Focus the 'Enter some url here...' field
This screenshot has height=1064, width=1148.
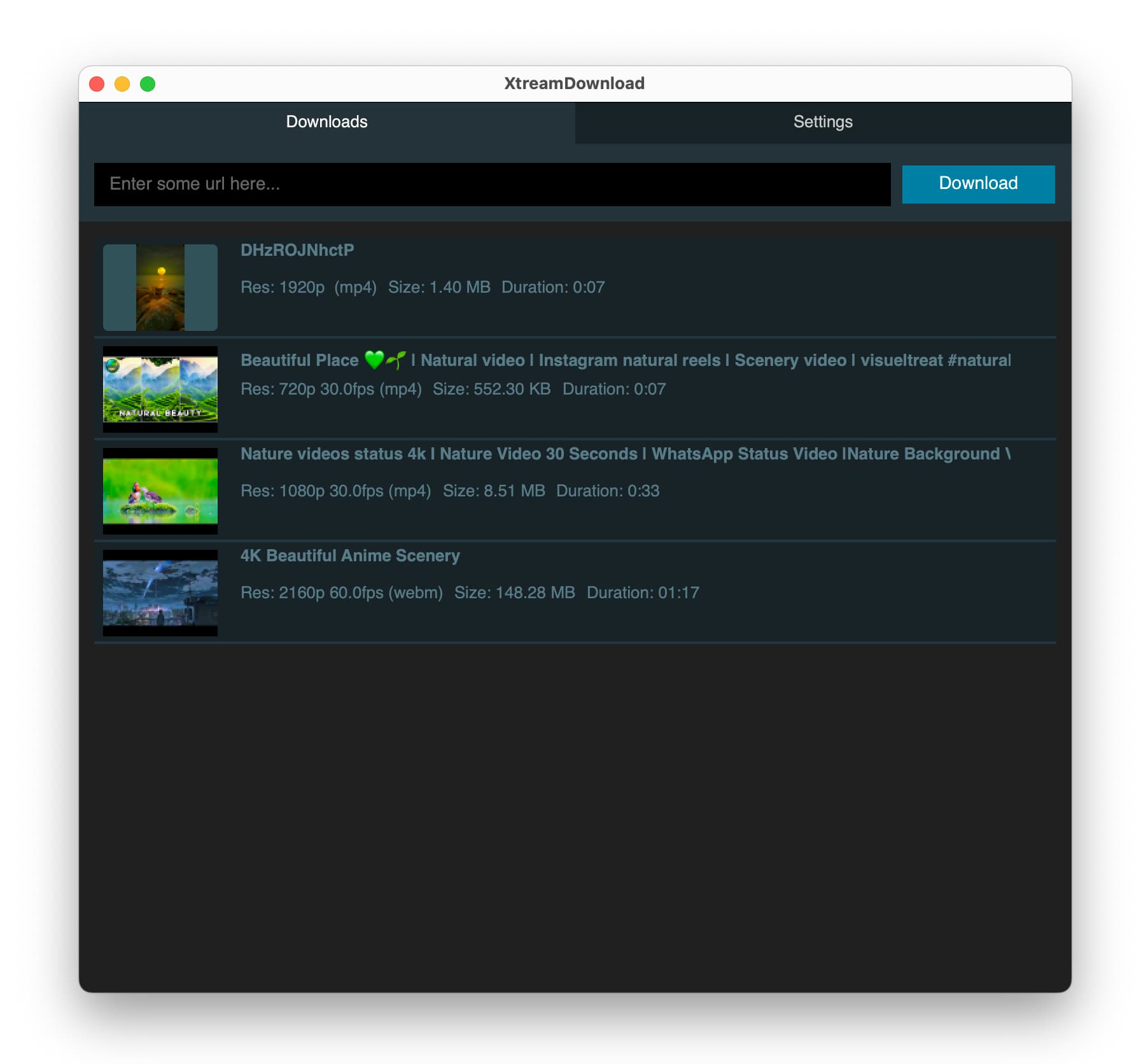tap(491, 184)
